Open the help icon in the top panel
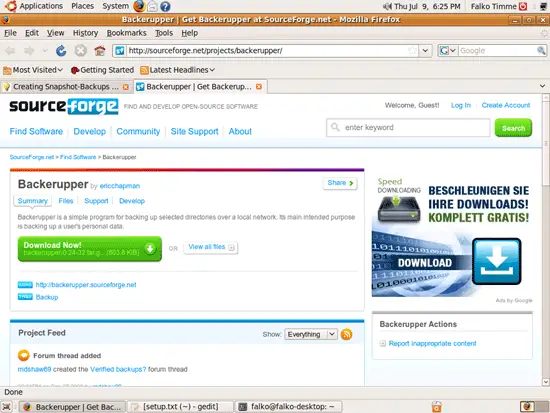Screen dimensions: 550x413 point(165,6)
